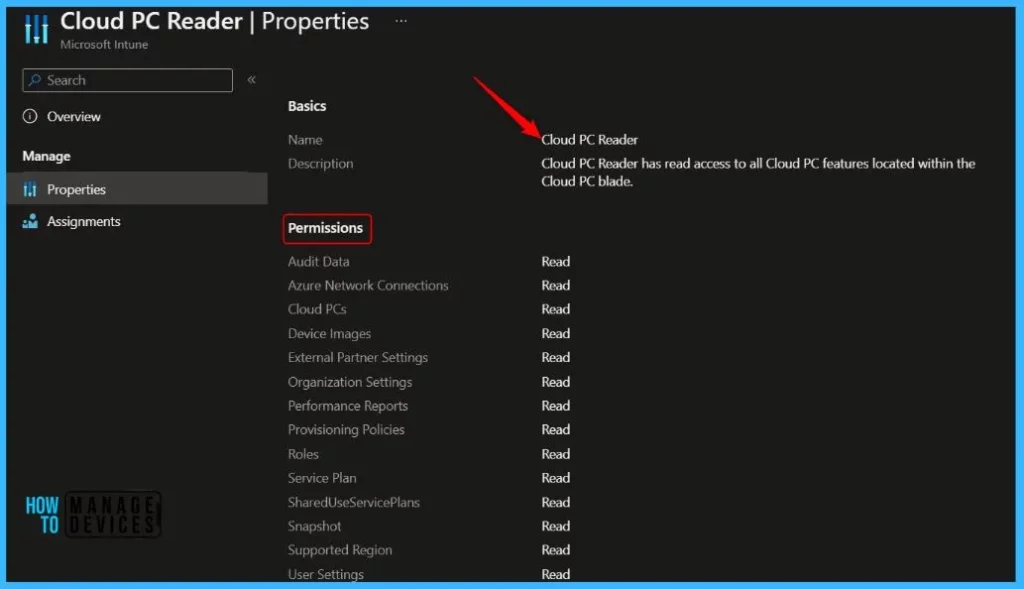The image size is (1024, 589).
Task: Click the Permissions section heading
Action: pos(325,228)
